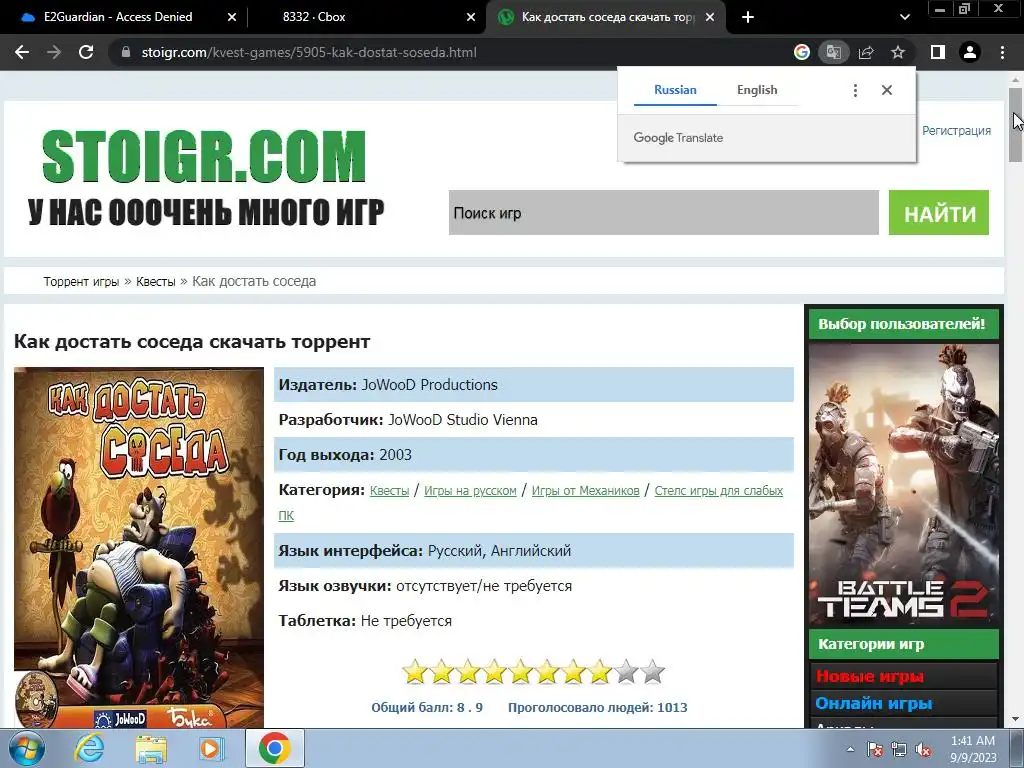
Task: Open Онлайн игры sidebar category
Action: point(873,703)
